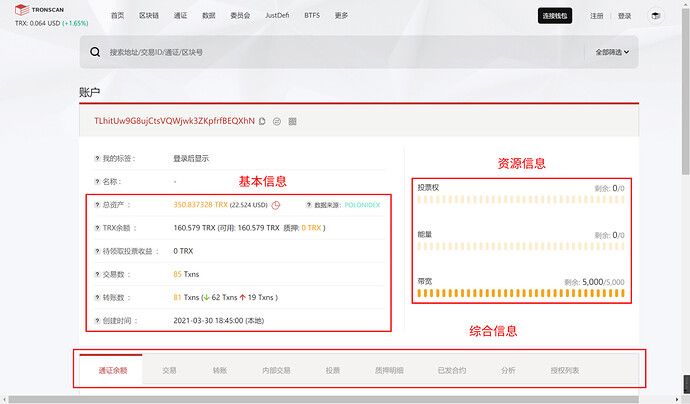Switch to the 分析 tab
690x404 pixels.
click(x=508, y=371)
